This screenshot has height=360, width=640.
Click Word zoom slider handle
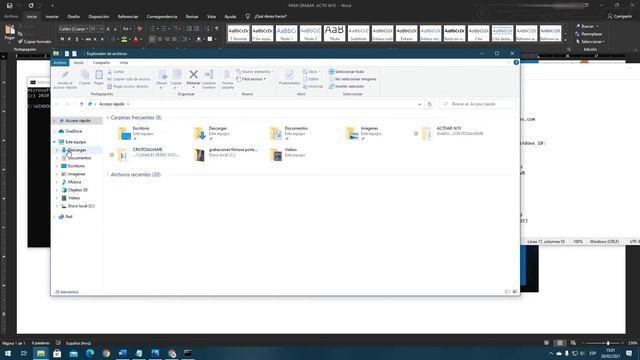[x=608, y=343]
